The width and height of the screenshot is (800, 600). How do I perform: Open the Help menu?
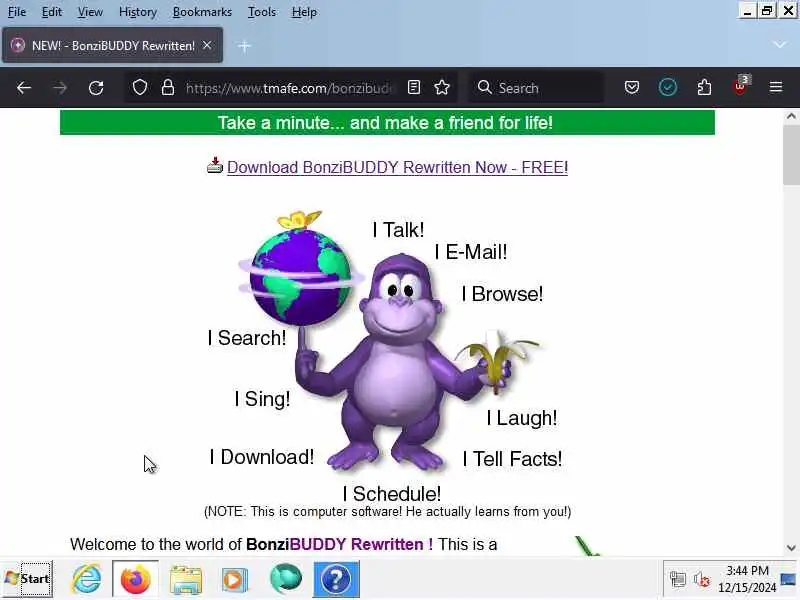tap(304, 12)
